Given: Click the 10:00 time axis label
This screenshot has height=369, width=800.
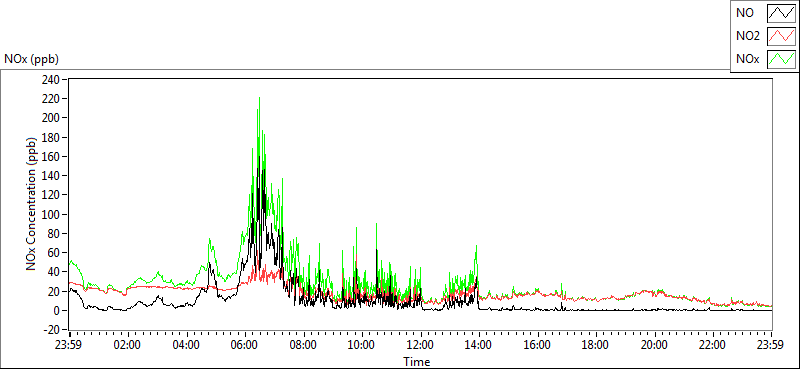Looking at the screenshot, I should pyautogui.click(x=362, y=344).
